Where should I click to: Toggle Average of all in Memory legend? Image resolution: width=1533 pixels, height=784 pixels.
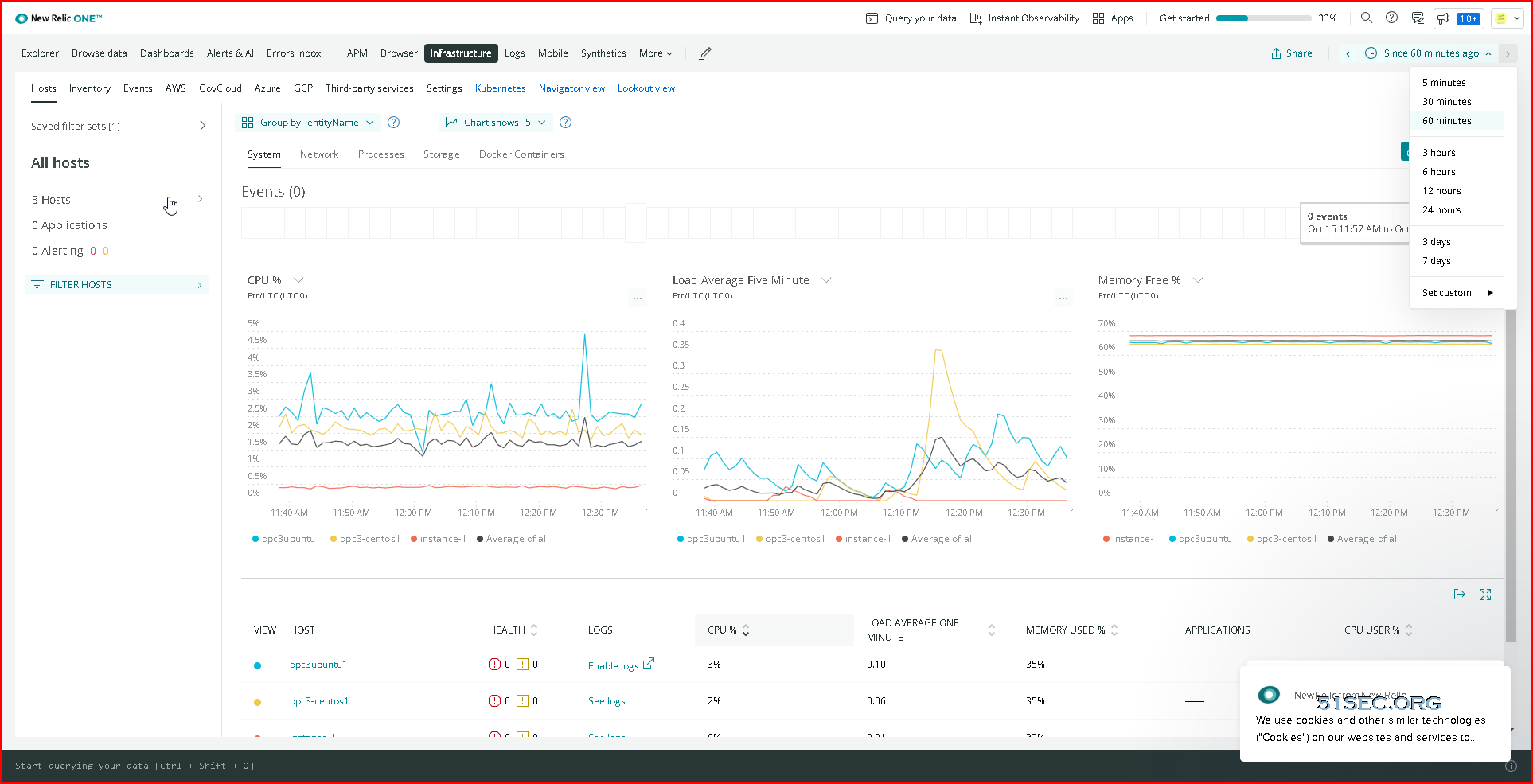coord(1363,539)
